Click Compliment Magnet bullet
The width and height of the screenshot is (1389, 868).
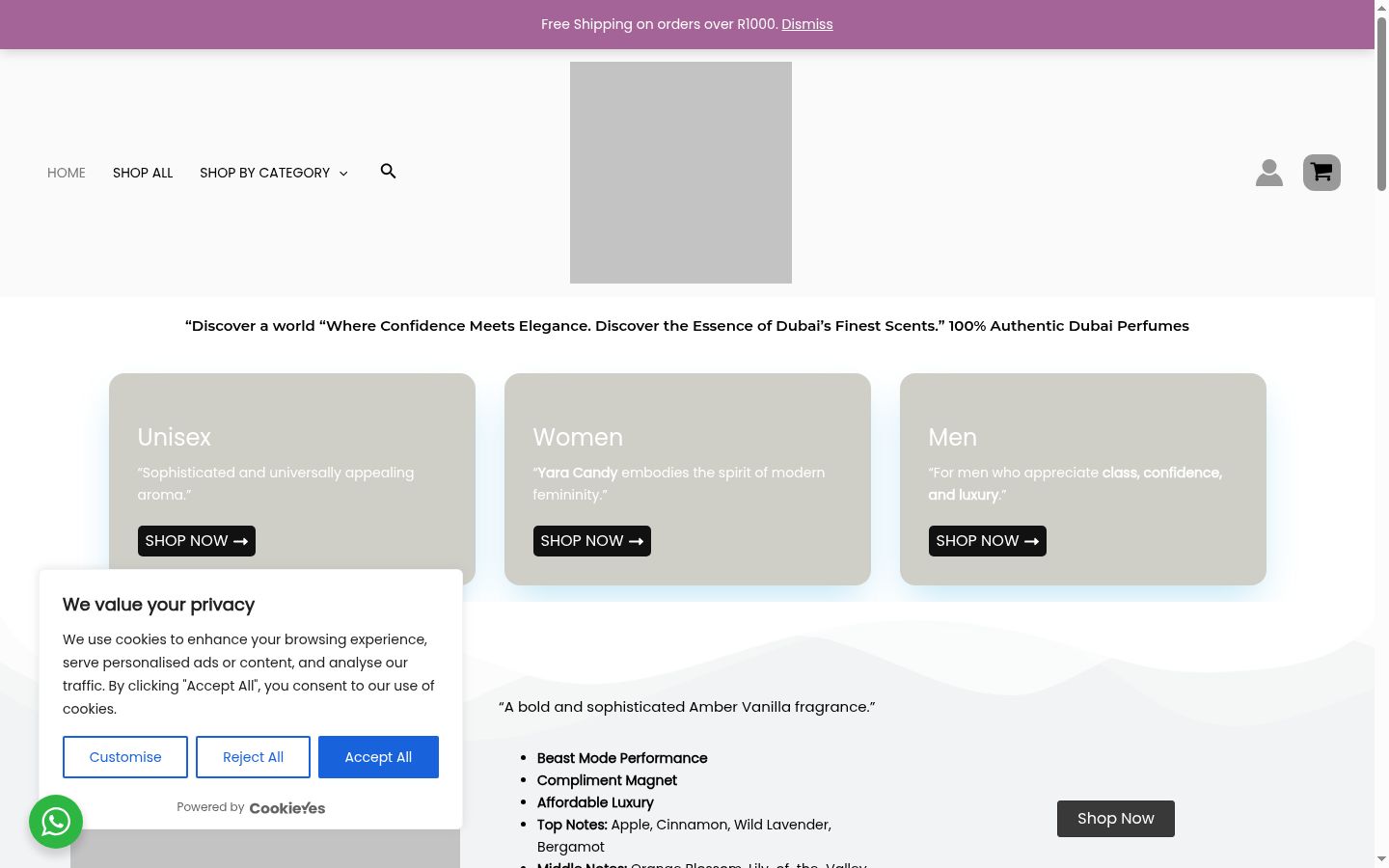click(607, 780)
